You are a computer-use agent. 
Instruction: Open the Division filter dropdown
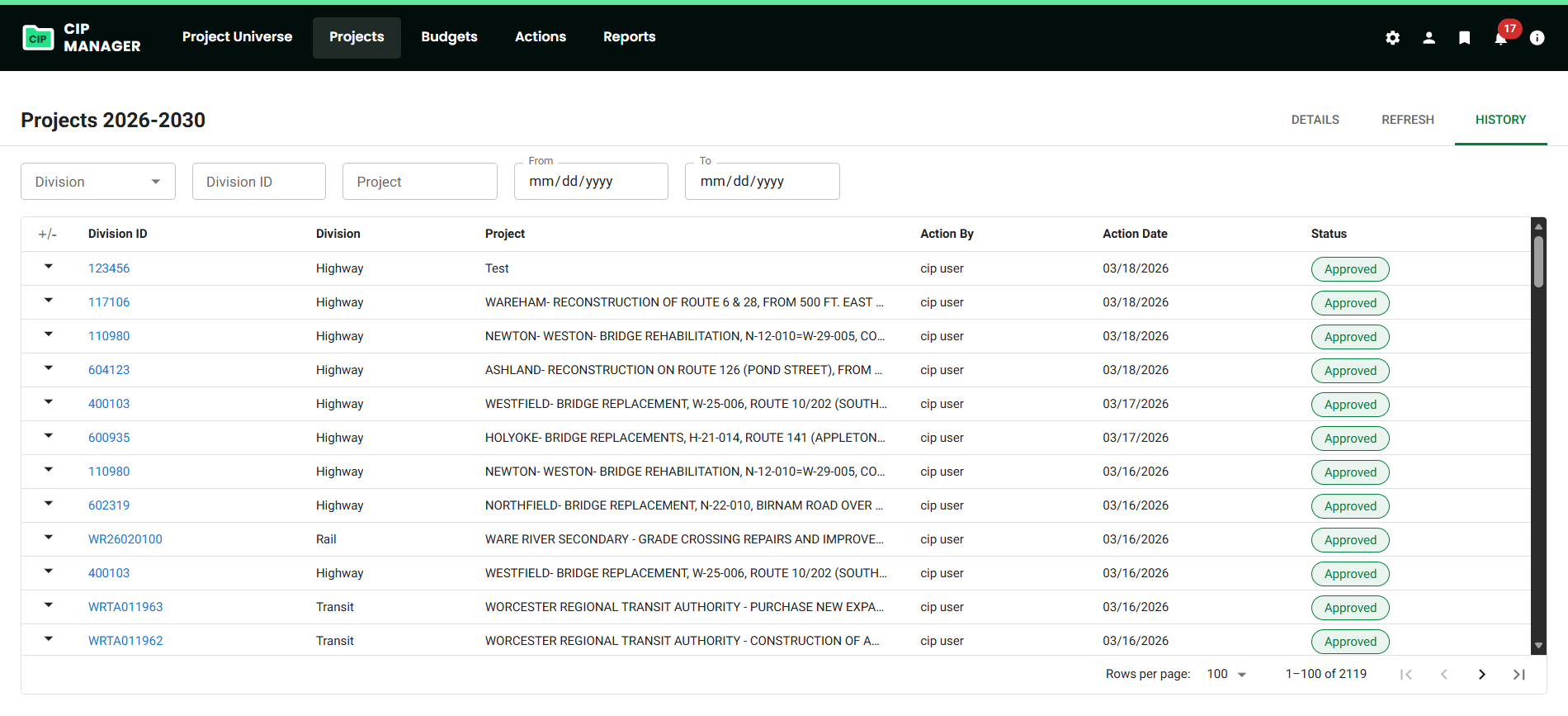[x=98, y=182]
